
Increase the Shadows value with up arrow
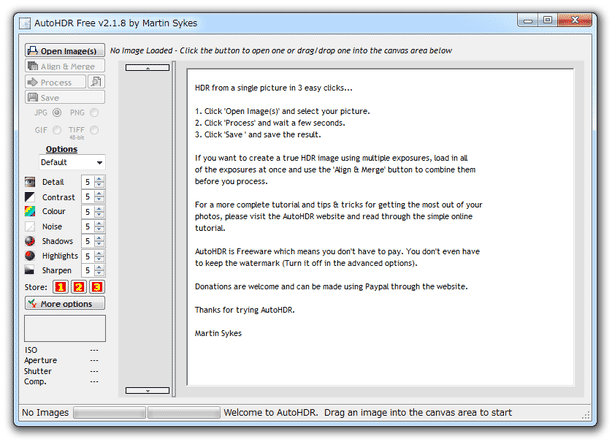[x=100, y=238]
